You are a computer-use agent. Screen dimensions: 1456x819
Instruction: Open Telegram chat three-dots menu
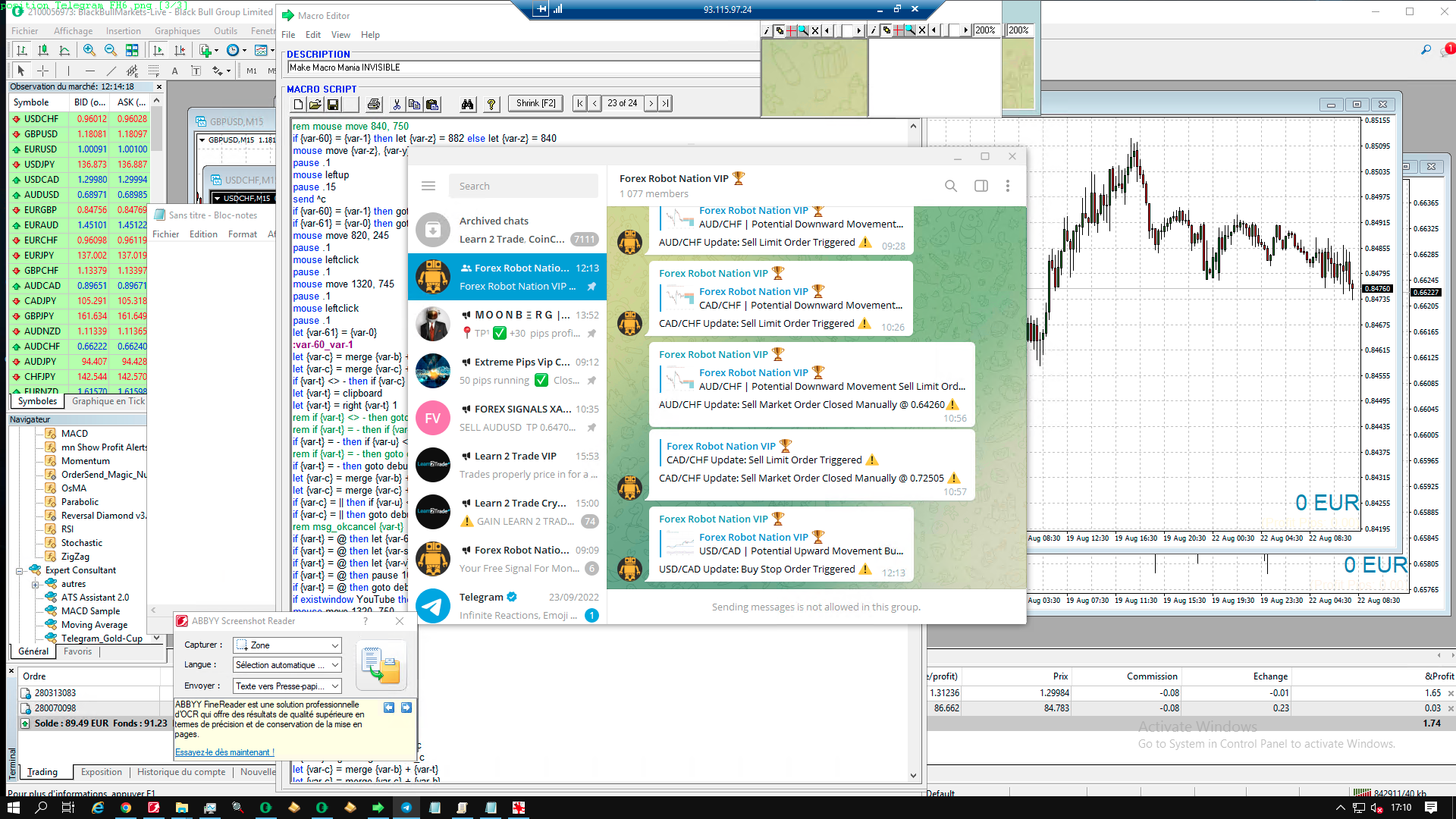pos(1008,186)
